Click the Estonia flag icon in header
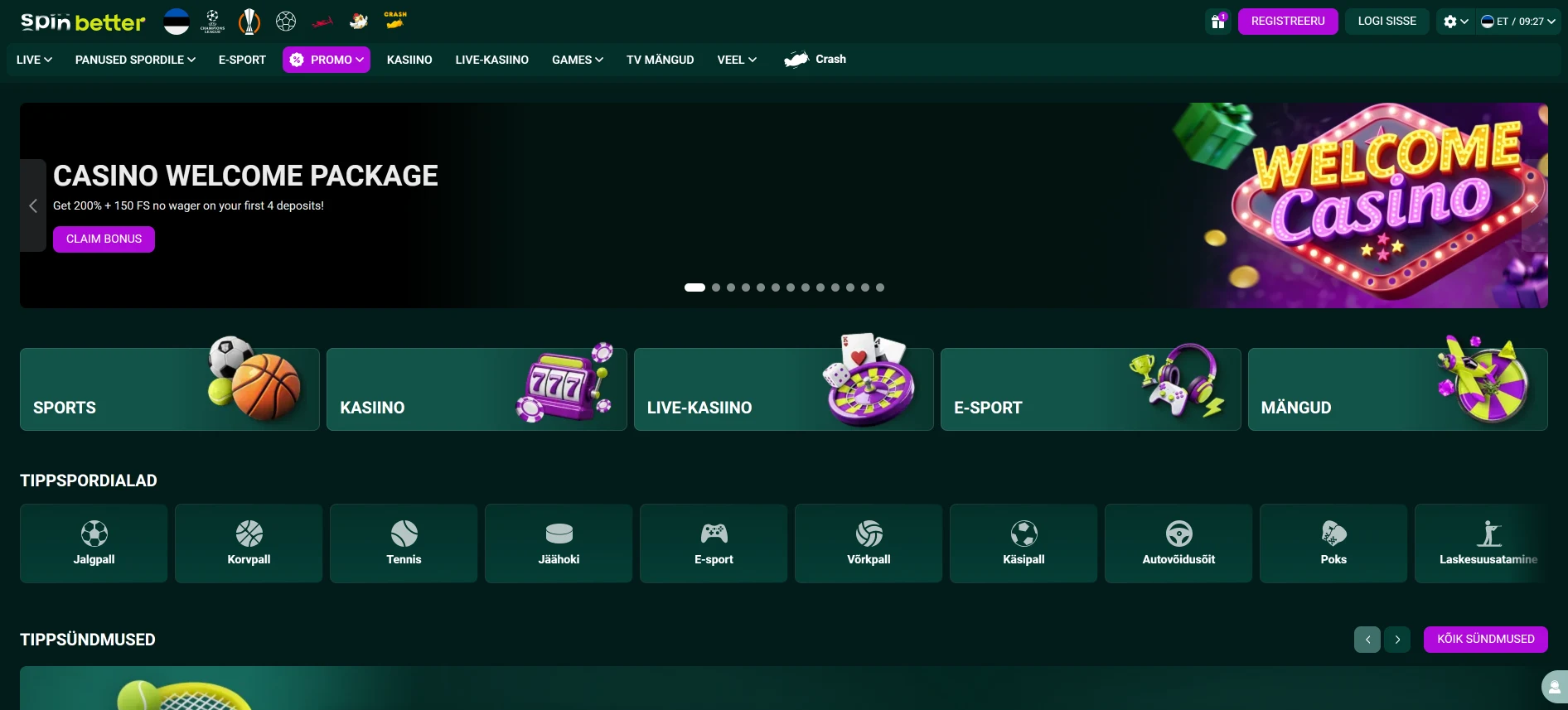 click(177, 22)
